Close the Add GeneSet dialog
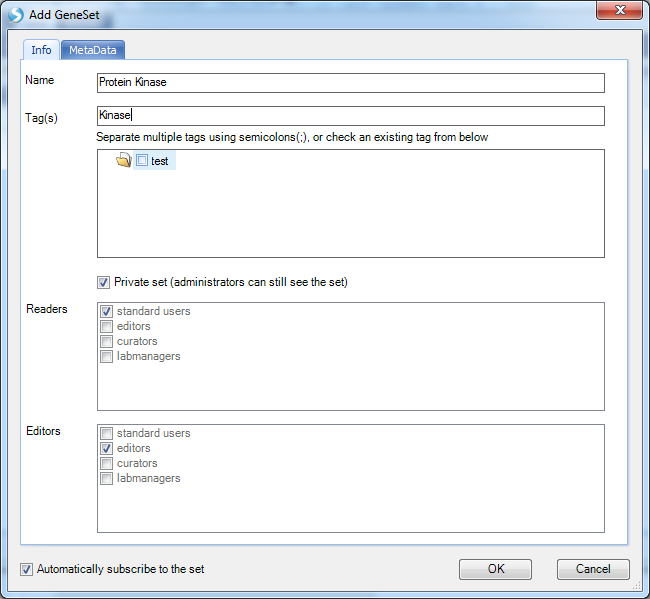The image size is (650, 599). tap(619, 10)
